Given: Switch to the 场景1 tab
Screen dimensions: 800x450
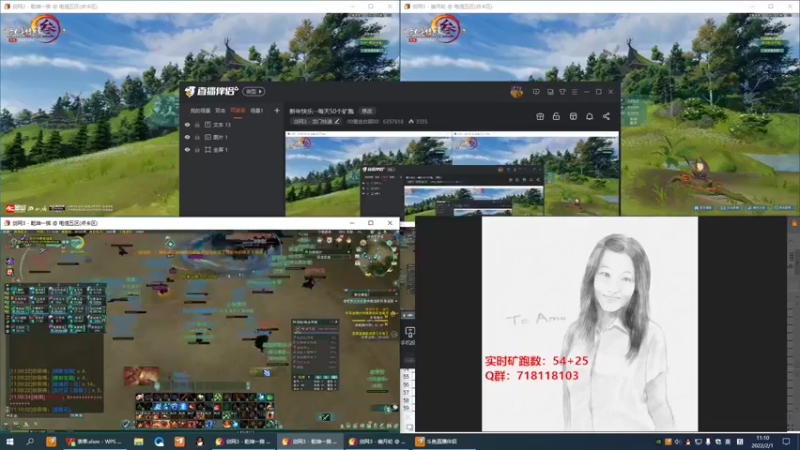Looking at the screenshot, I should tap(257, 111).
